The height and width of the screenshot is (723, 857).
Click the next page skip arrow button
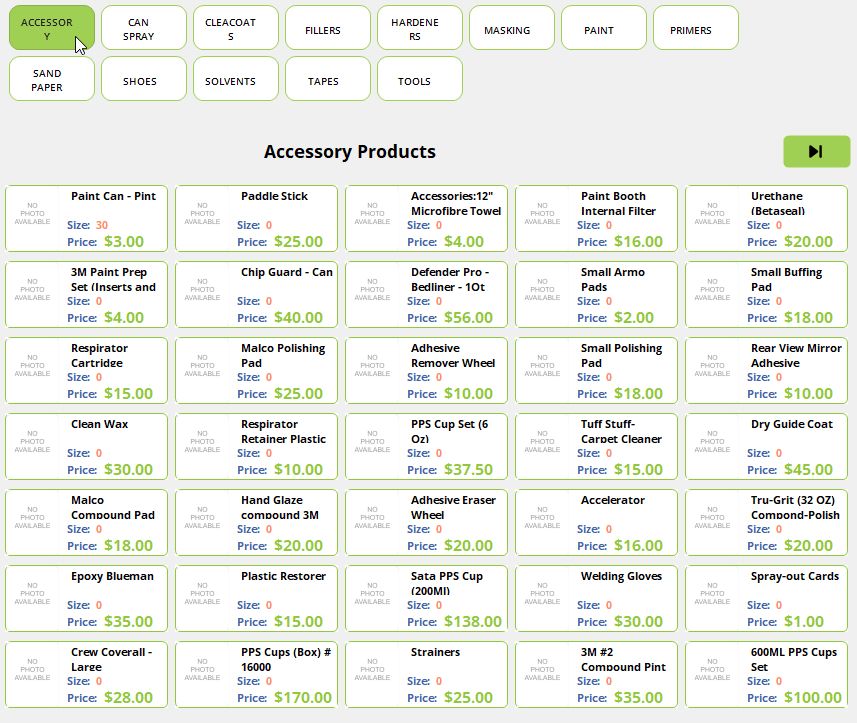[816, 152]
